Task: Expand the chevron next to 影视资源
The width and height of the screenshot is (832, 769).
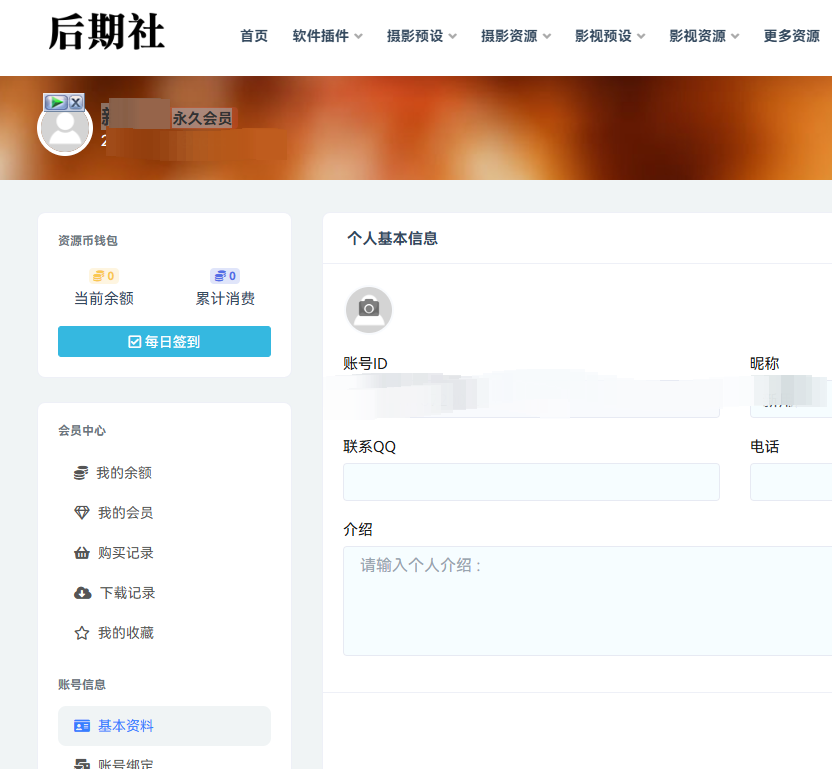Action: pos(735,37)
